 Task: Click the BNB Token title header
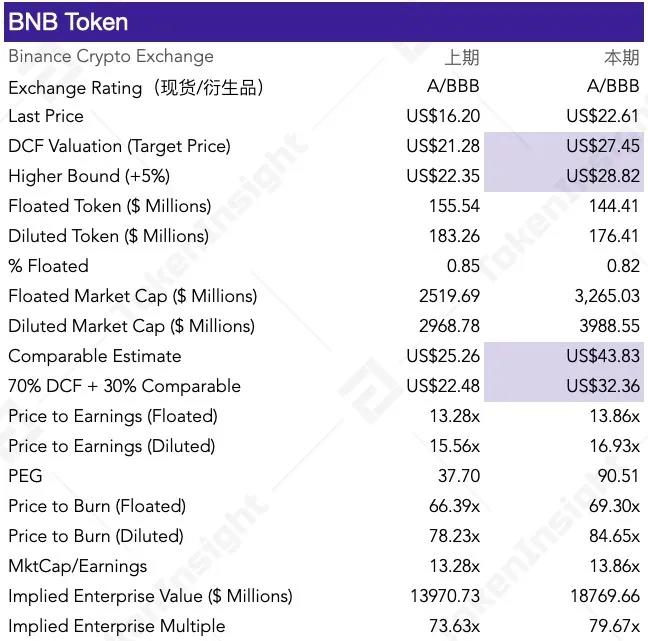click(69, 21)
